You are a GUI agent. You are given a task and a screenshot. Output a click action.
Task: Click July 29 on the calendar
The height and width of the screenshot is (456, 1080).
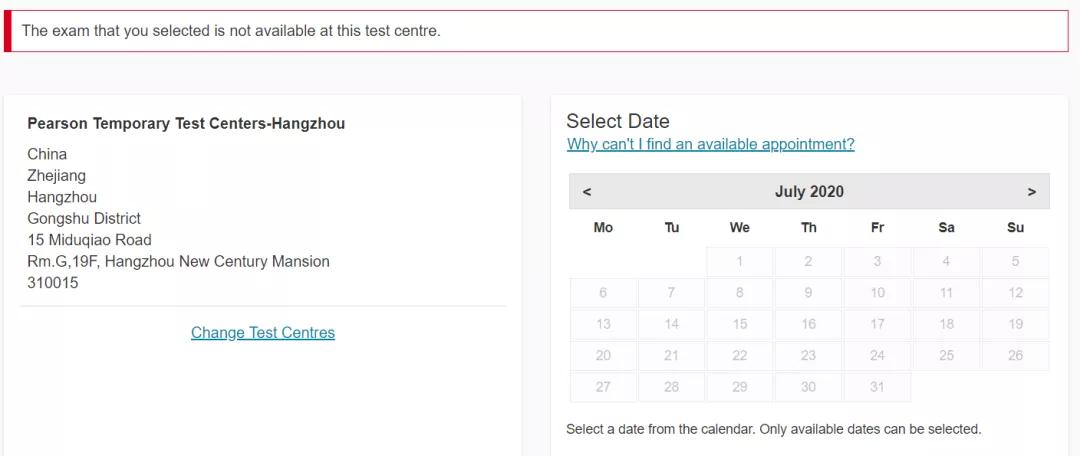[740, 387]
